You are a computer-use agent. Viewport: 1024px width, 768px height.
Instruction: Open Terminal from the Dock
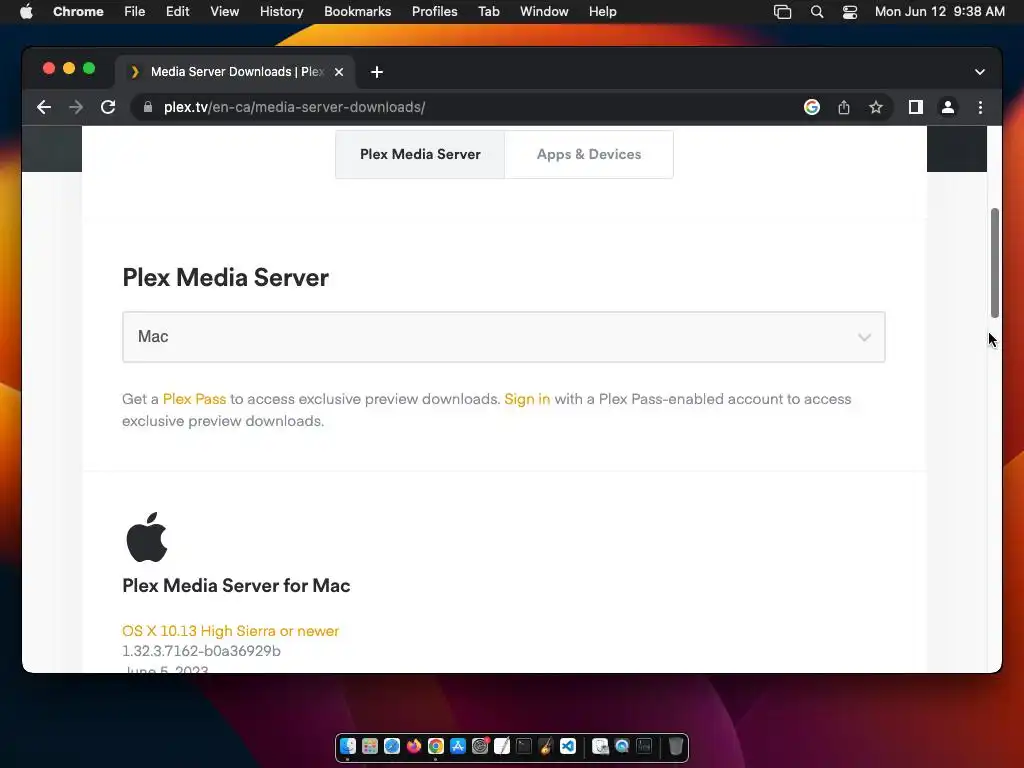pos(524,746)
